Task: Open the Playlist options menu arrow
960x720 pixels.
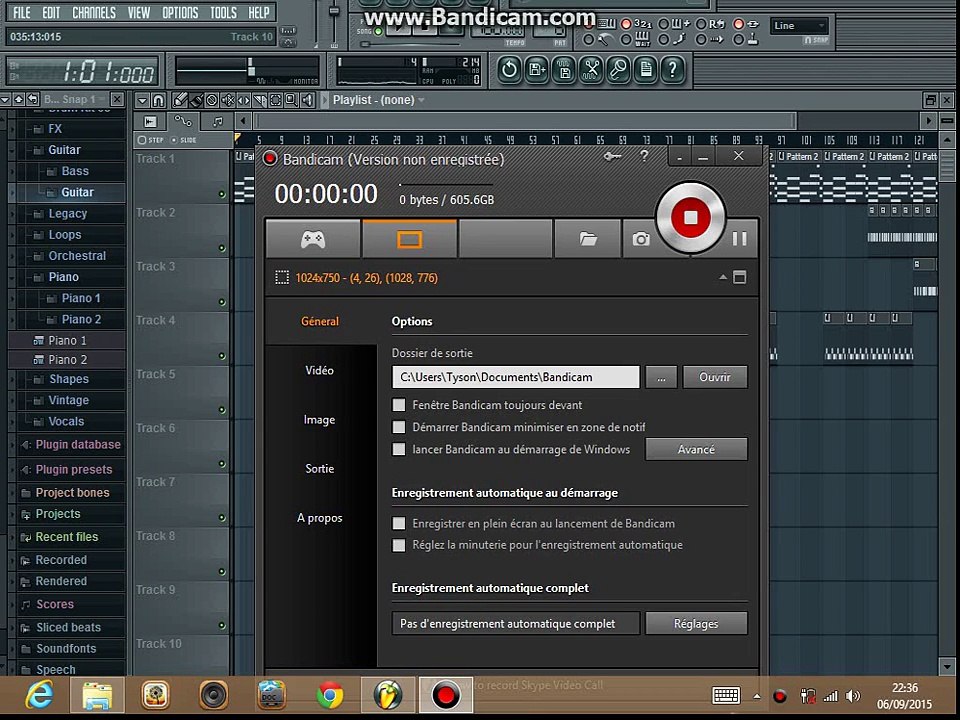Action: 142,100
